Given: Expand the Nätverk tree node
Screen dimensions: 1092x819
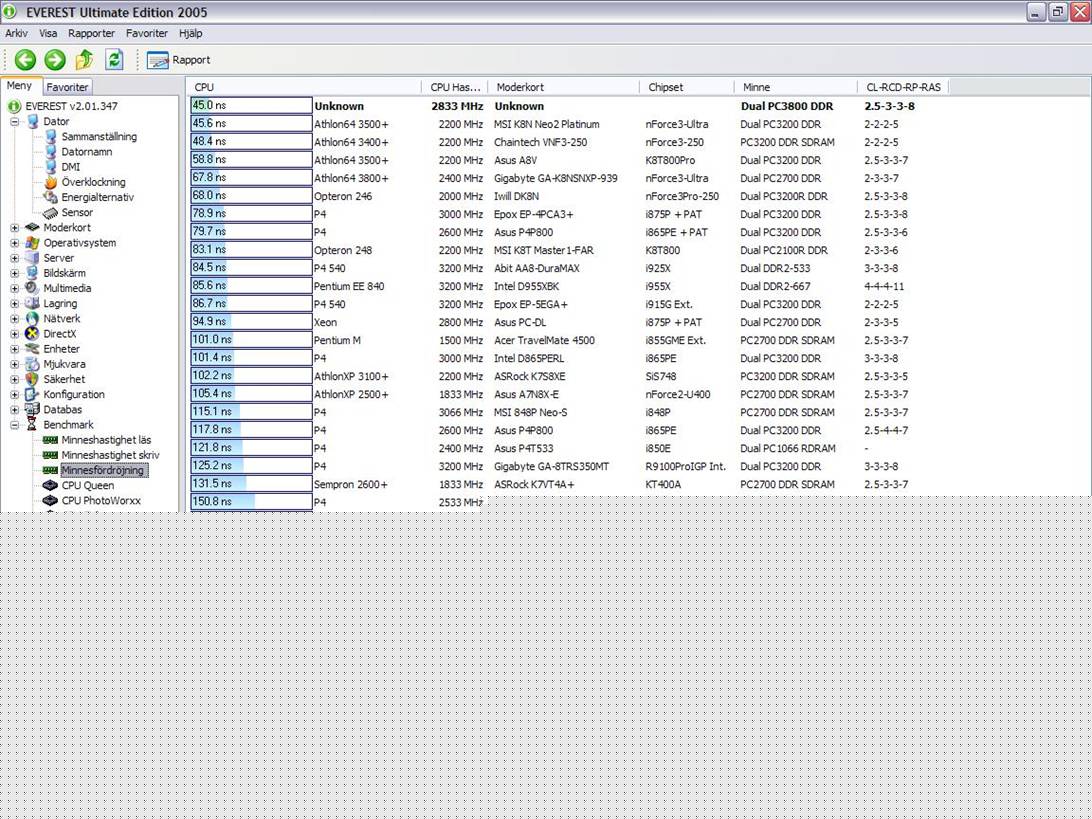Looking at the screenshot, I should click(15, 319).
